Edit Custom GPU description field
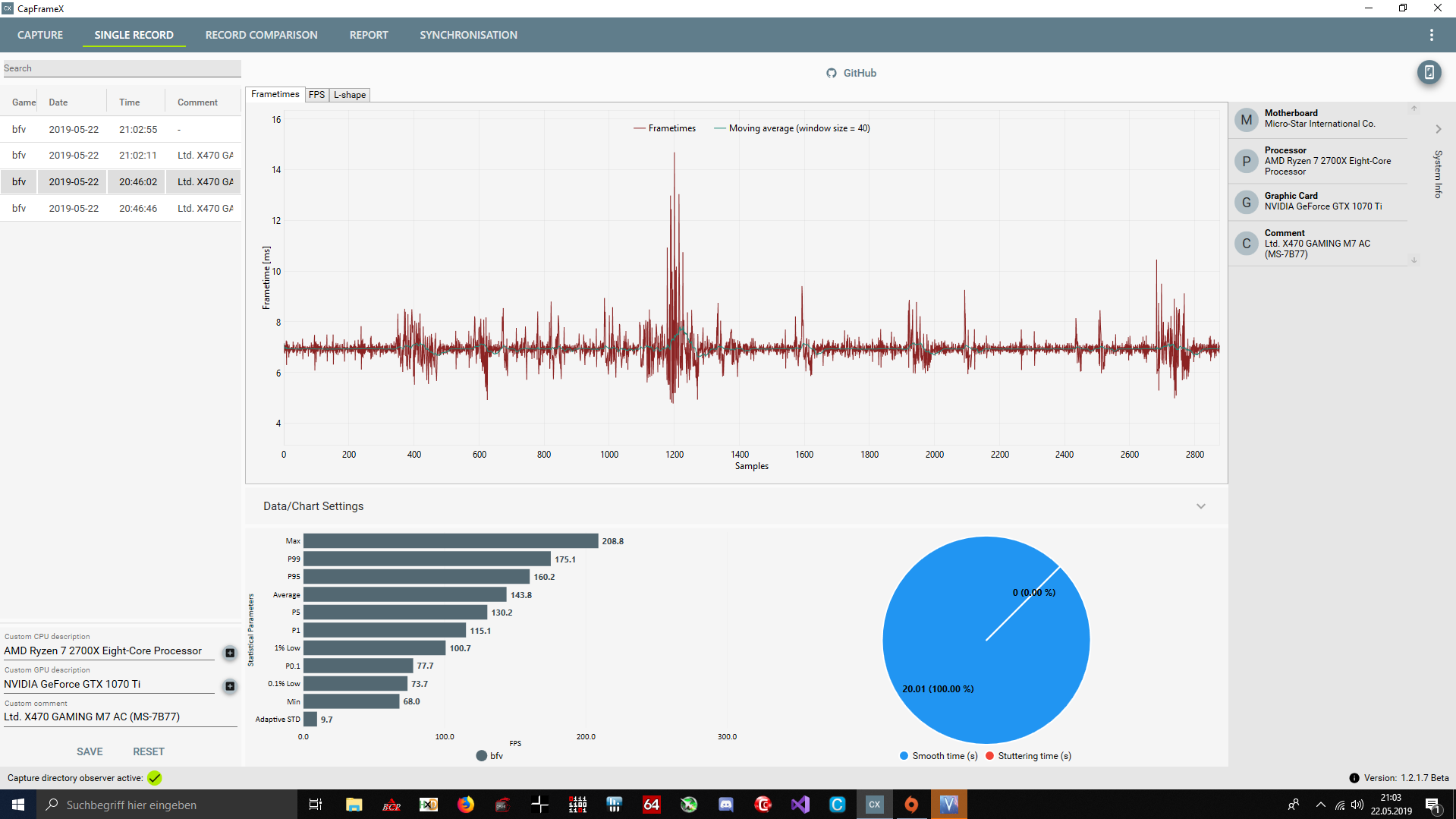This screenshot has width=1456, height=819. (109, 685)
